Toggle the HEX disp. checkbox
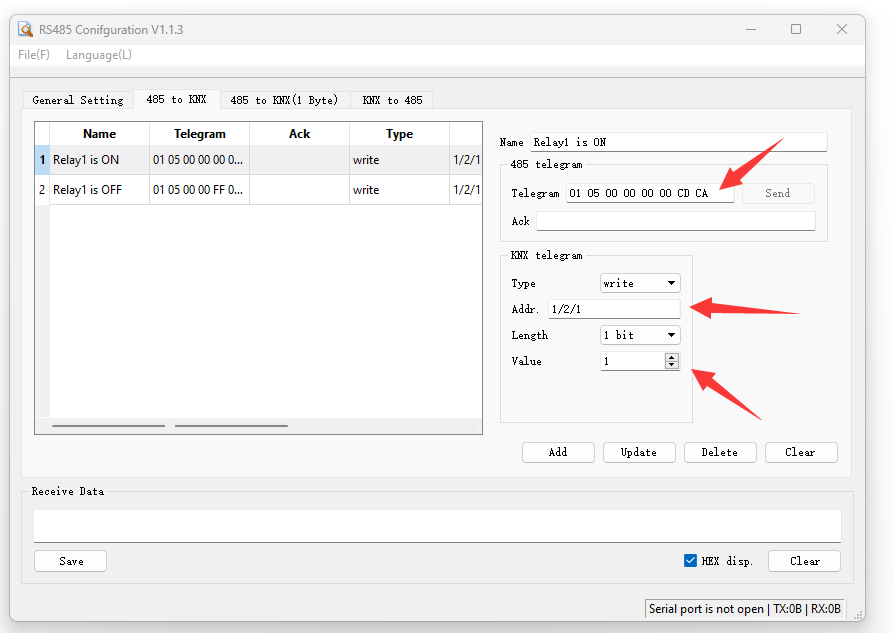The image size is (894, 633). pos(690,561)
